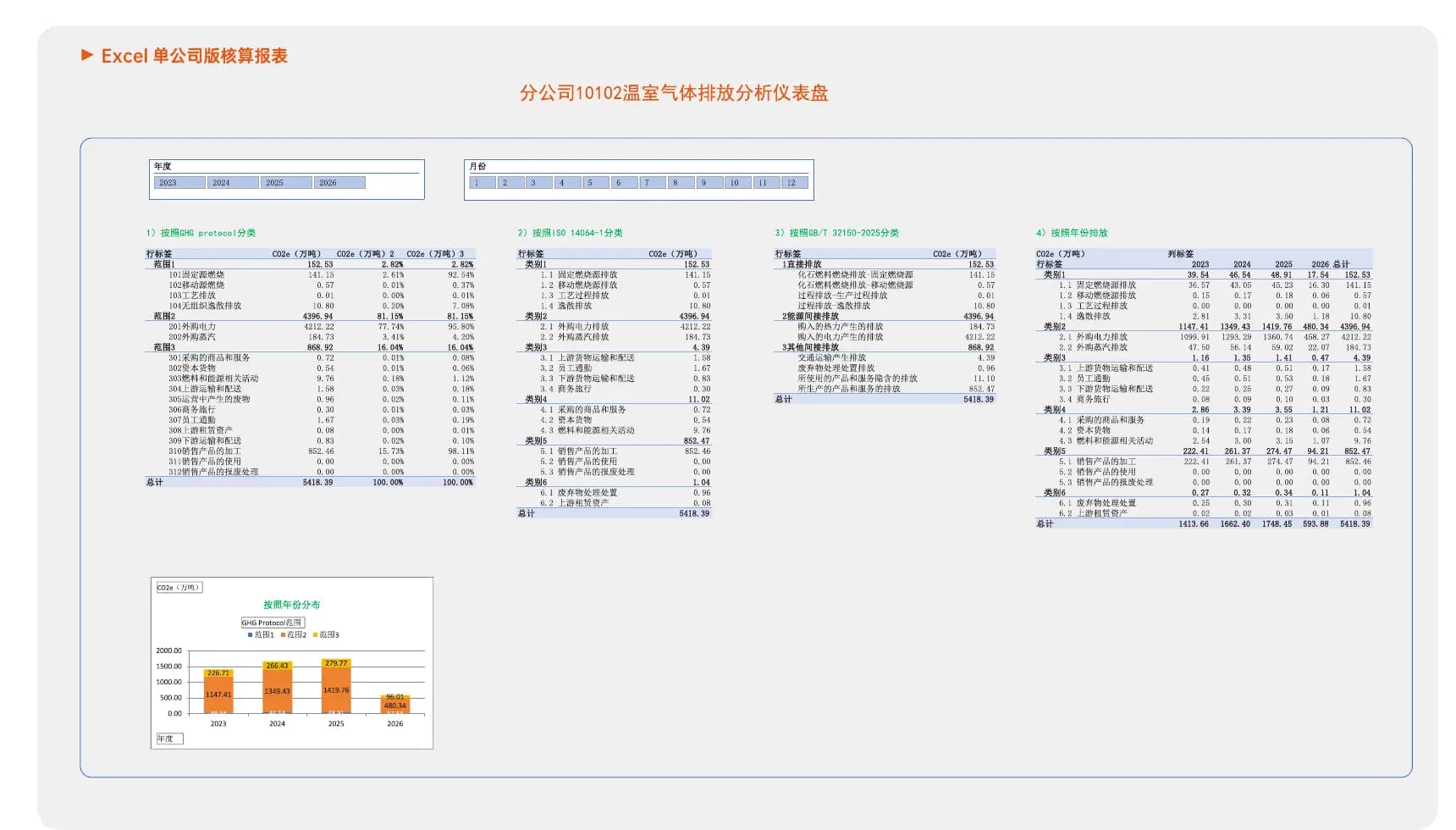
Task: Click the 1748.45 total for 2025
Action: pos(1277,524)
